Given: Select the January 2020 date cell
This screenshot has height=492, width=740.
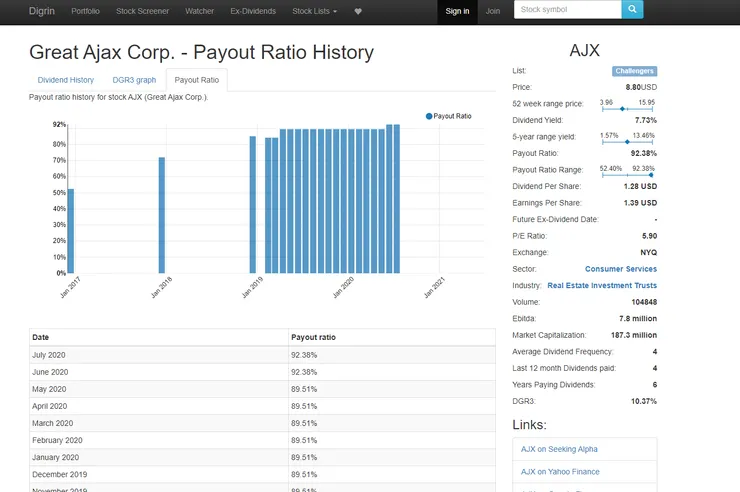Looking at the screenshot, I should tap(159, 457).
